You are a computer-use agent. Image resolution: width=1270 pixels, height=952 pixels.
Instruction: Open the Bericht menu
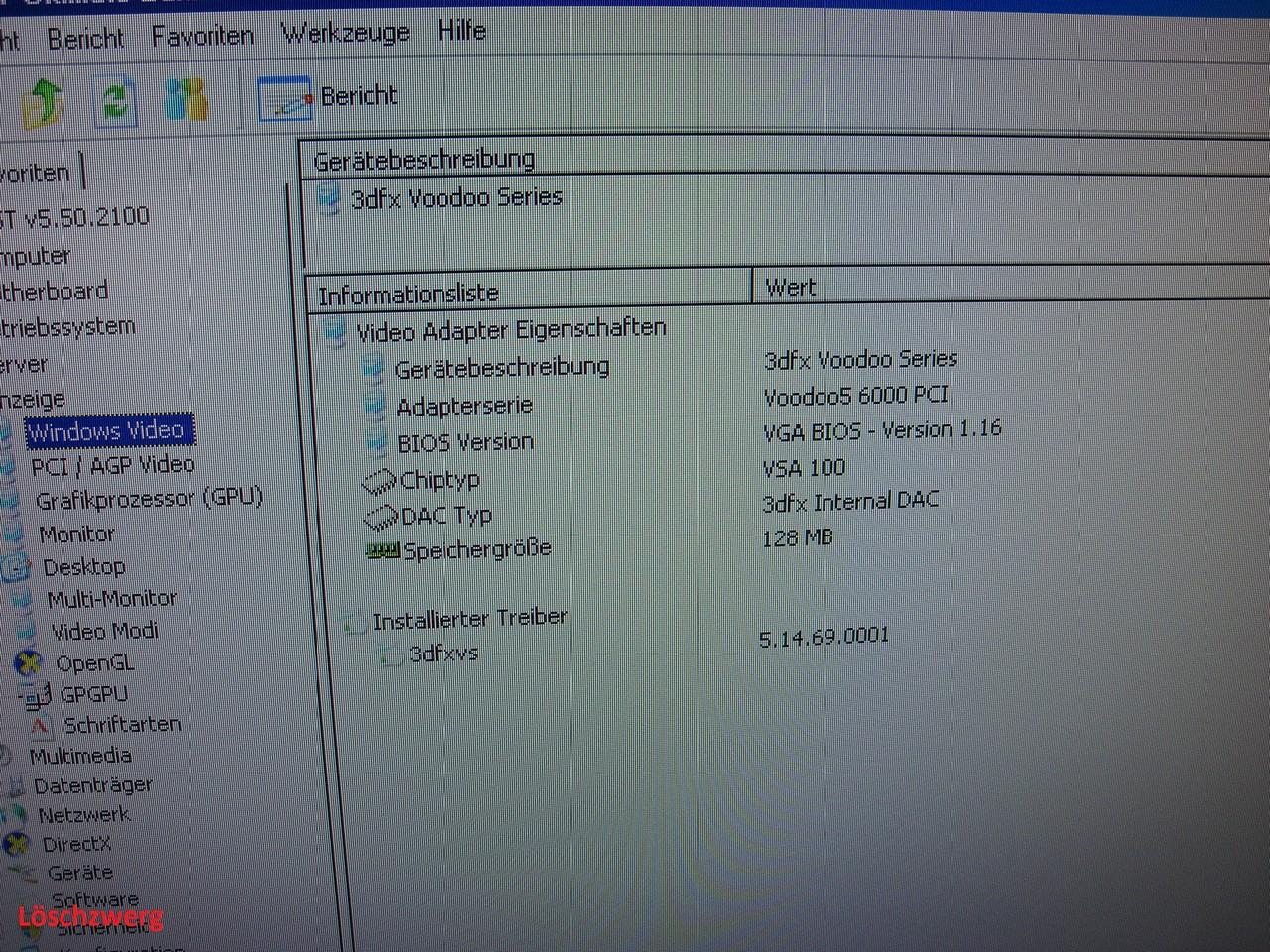85,39
